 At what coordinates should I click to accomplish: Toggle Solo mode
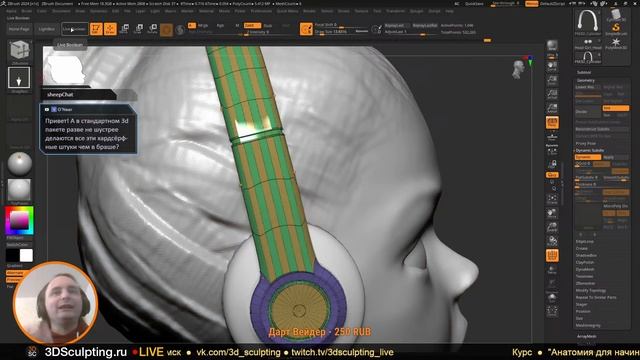pyautogui.click(x=552, y=298)
